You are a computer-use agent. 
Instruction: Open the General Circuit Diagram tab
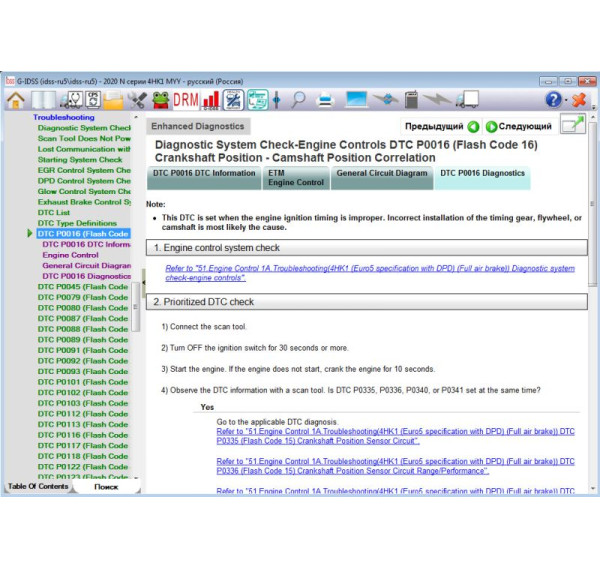381,174
